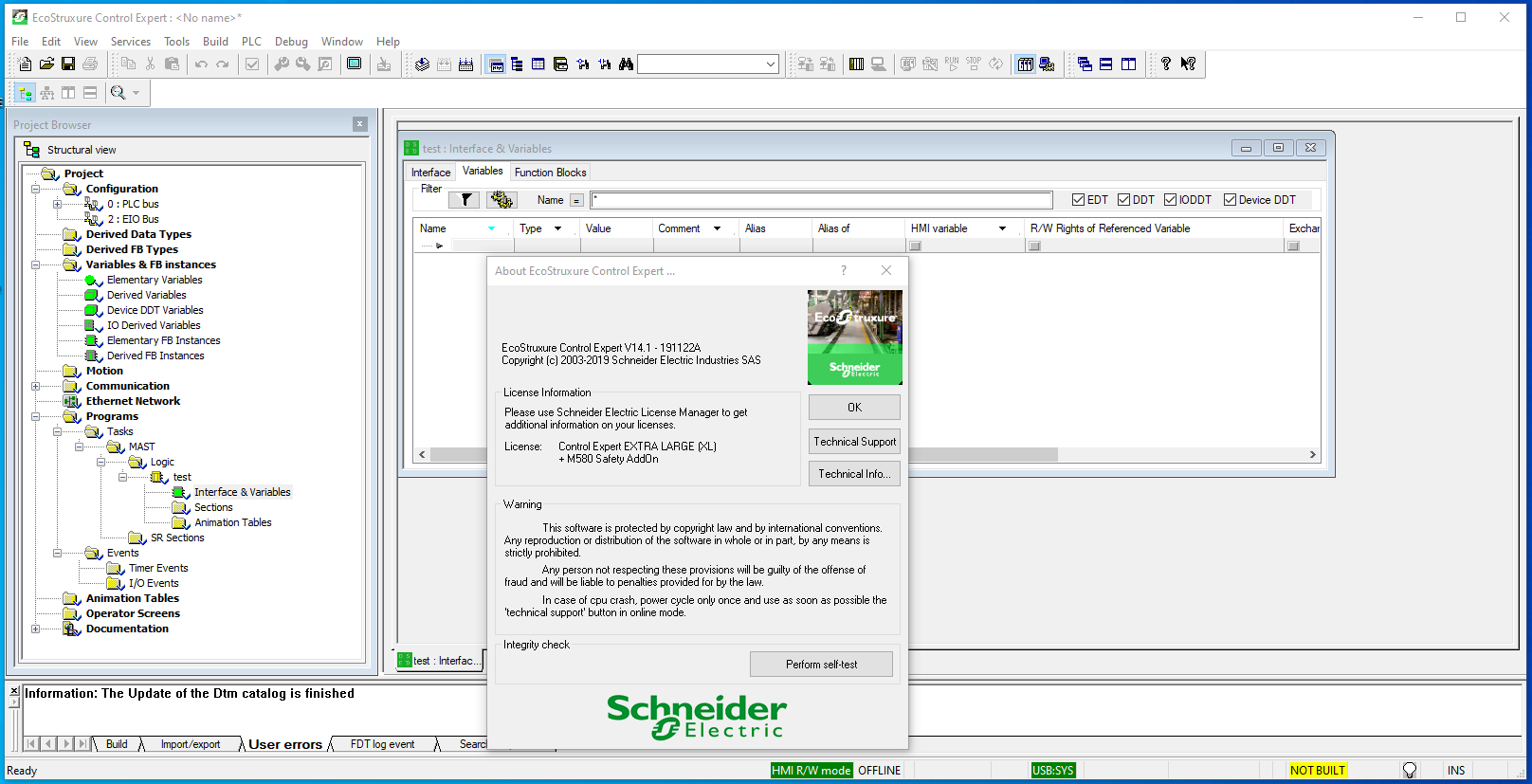
Task: Click the Help question mark toolbar icon
Action: pyautogui.click(x=1166, y=64)
